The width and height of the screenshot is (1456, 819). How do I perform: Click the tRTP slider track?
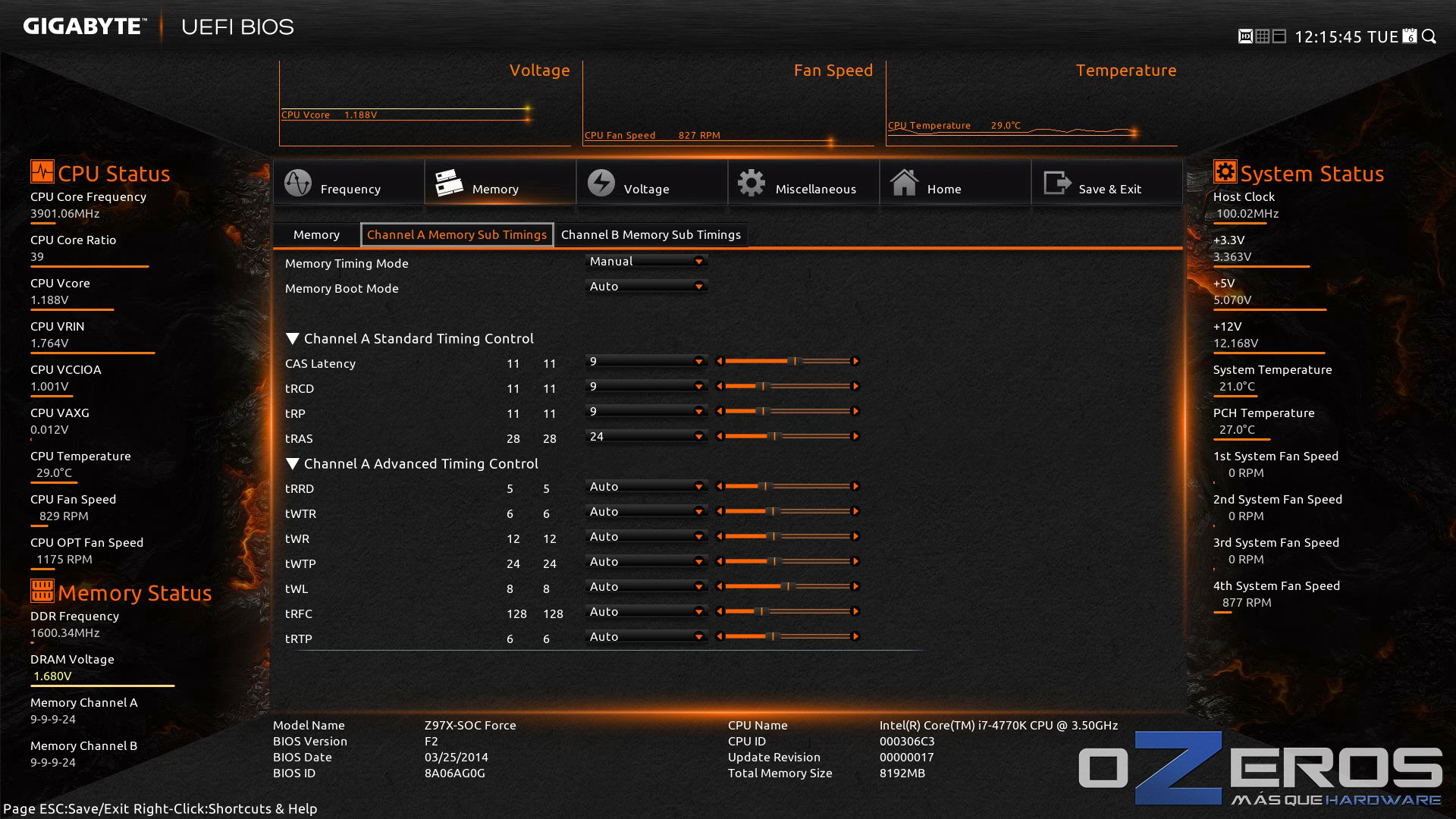pos(787,637)
